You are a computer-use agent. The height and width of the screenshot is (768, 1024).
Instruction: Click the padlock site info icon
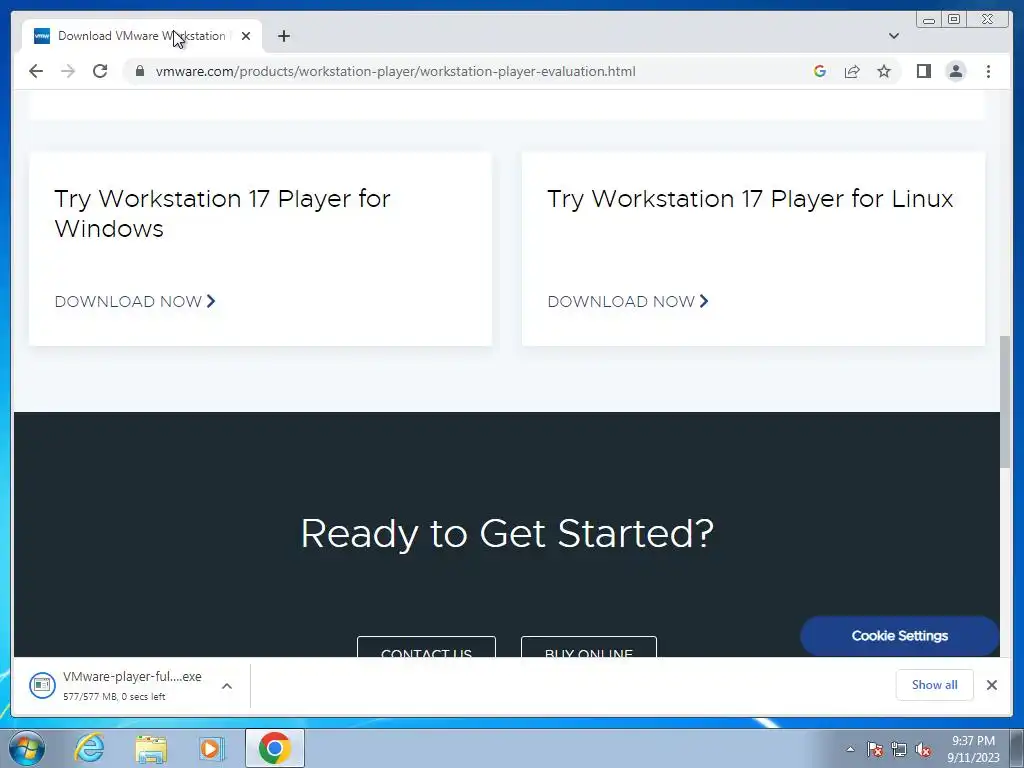[140, 71]
